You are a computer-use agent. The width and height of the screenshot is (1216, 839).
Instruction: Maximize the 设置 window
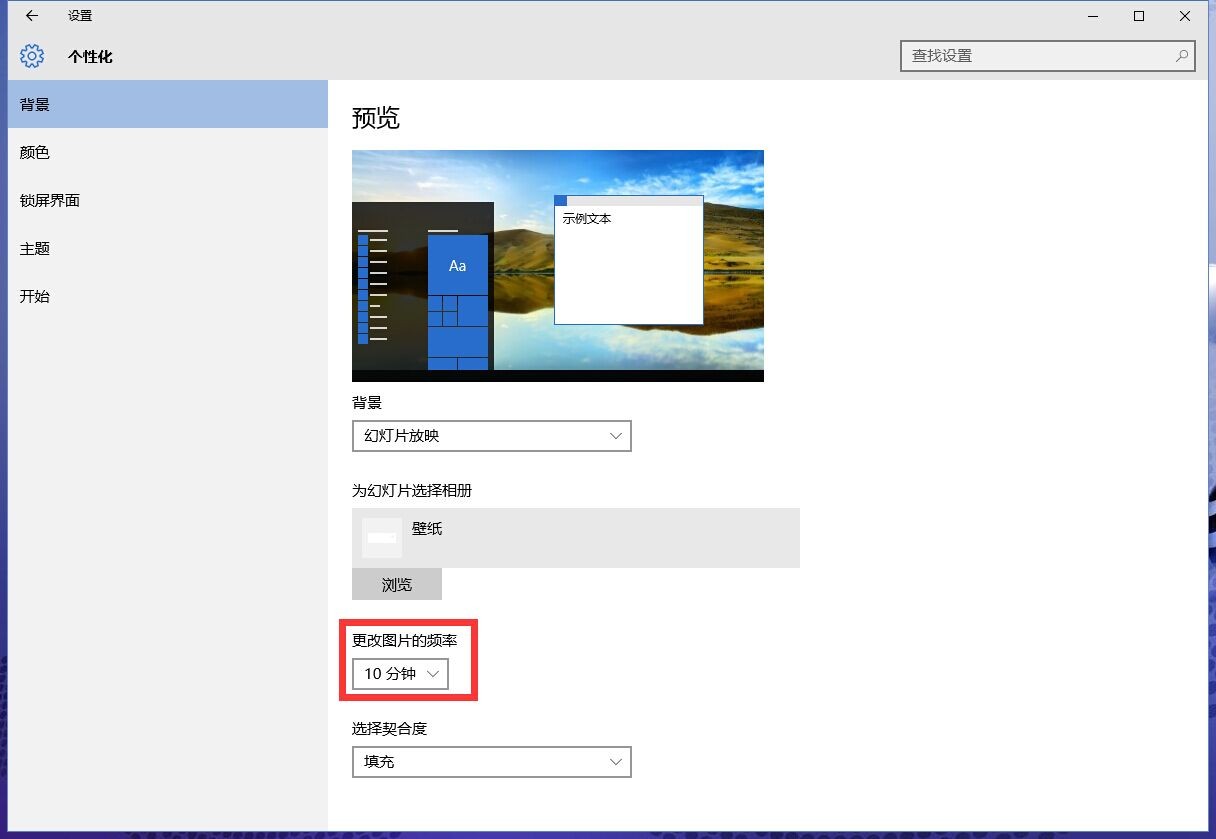click(1139, 16)
